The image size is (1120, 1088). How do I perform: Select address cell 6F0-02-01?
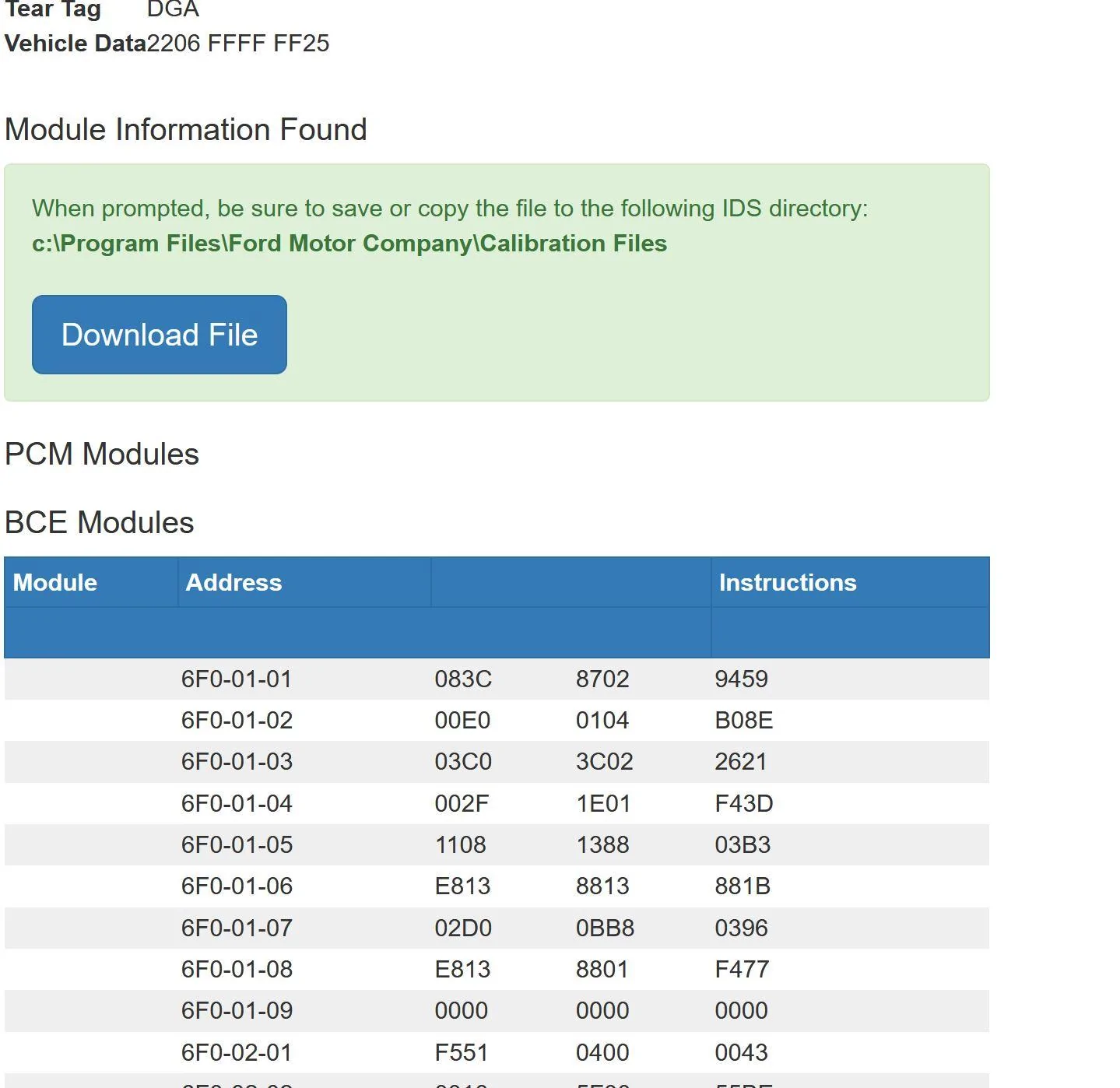click(237, 1052)
